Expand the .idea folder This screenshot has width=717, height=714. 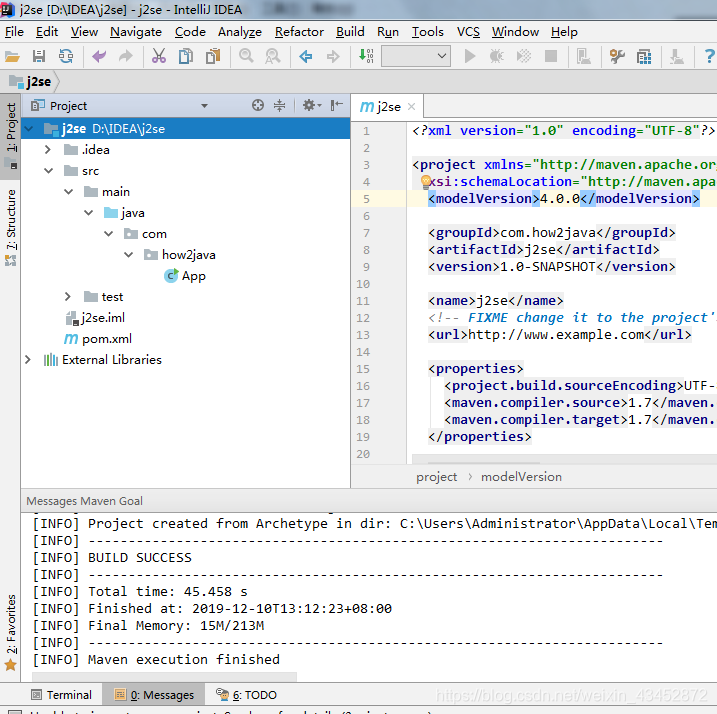[48, 150]
